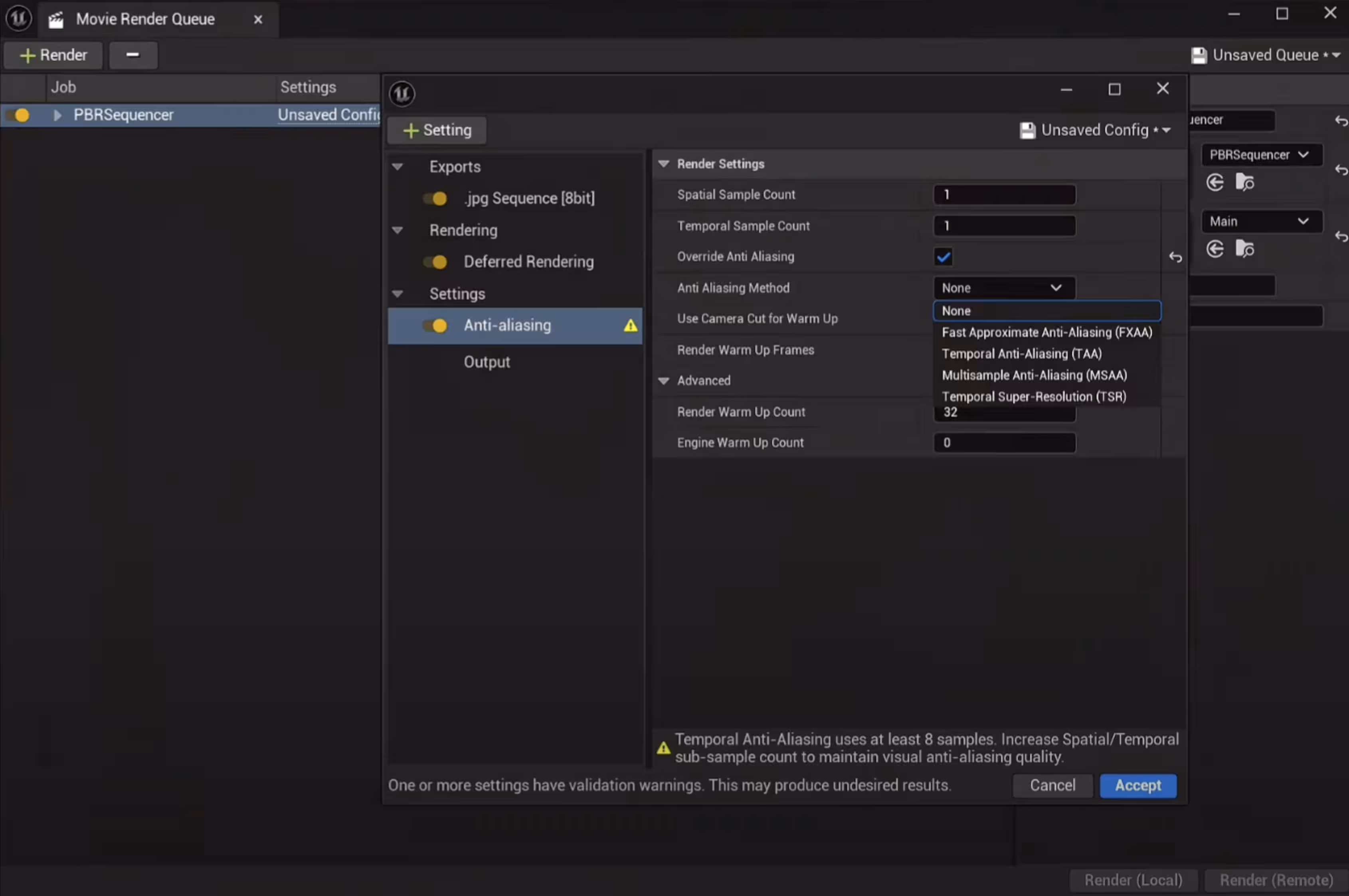Toggle off Deferred Rendering pass
Screen dimensions: 1349x896
(435, 262)
